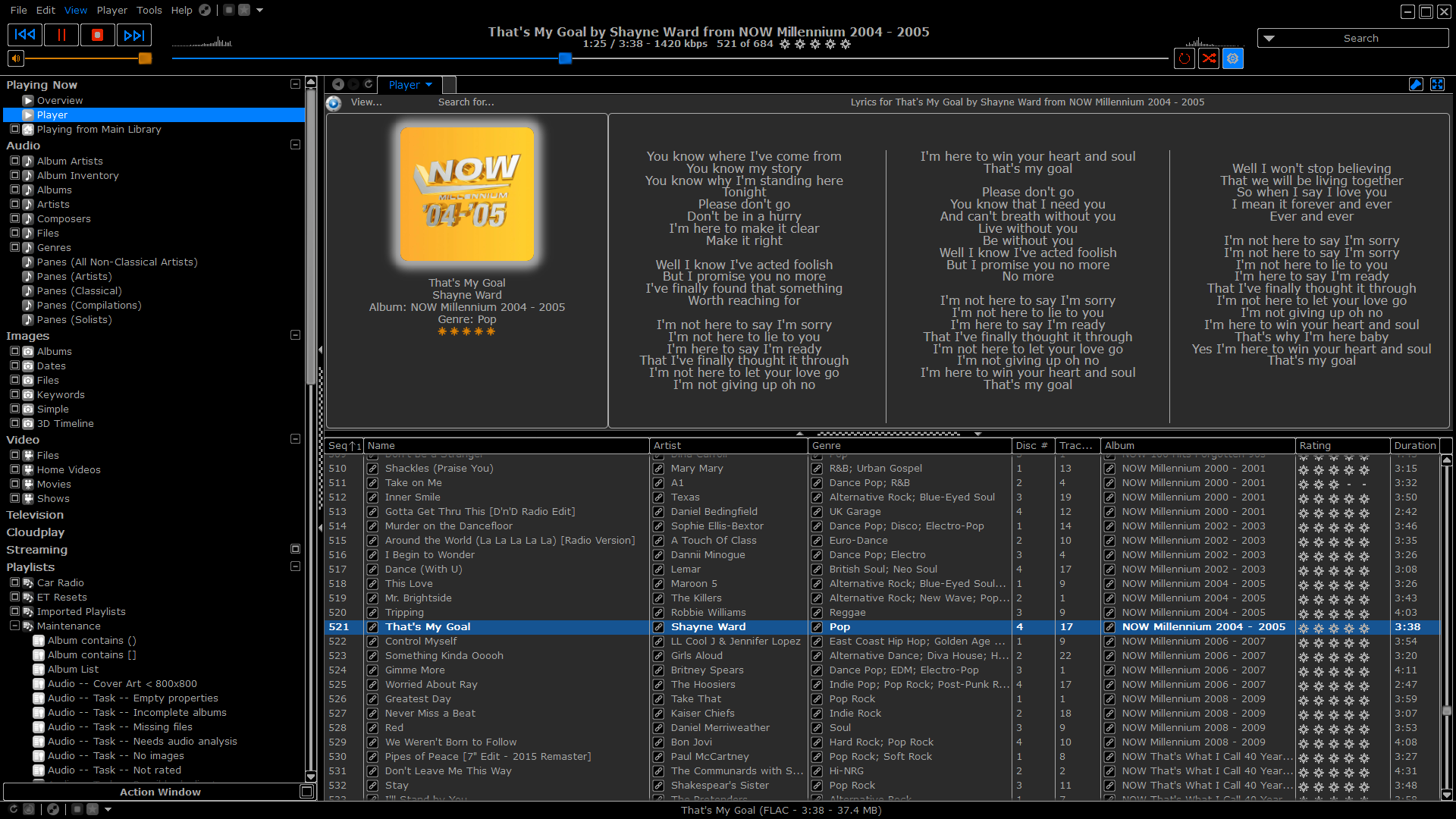Click the edit icon beside Shayne Ward artist
Image resolution: width=1456 pixels, height=819 pixels.
click(x=659, y=627)
